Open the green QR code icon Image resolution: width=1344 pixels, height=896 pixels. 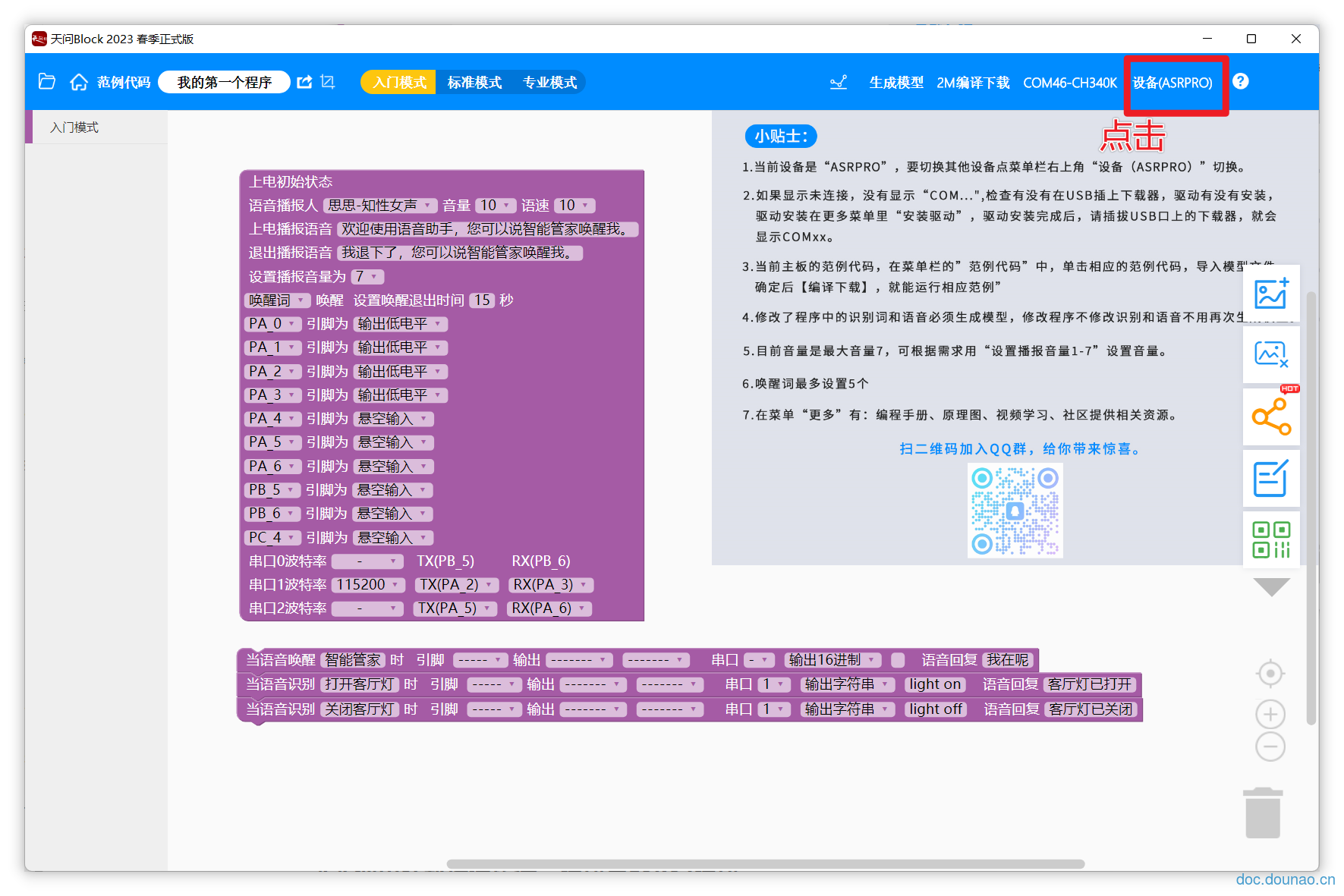(1271, 539)
